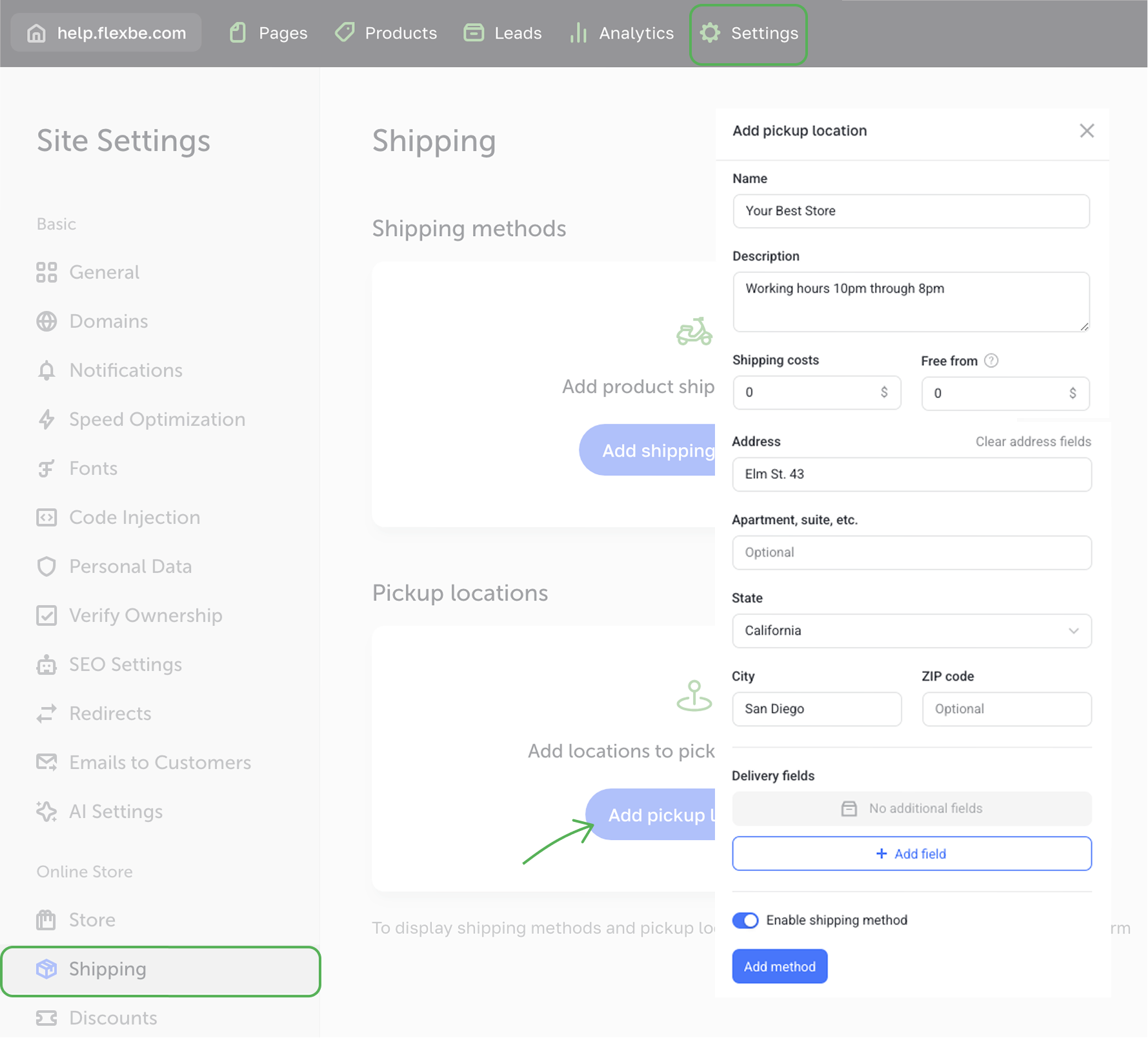
Task: Click the SEO Settings robot icon
Action: click(x=46, y=664)
